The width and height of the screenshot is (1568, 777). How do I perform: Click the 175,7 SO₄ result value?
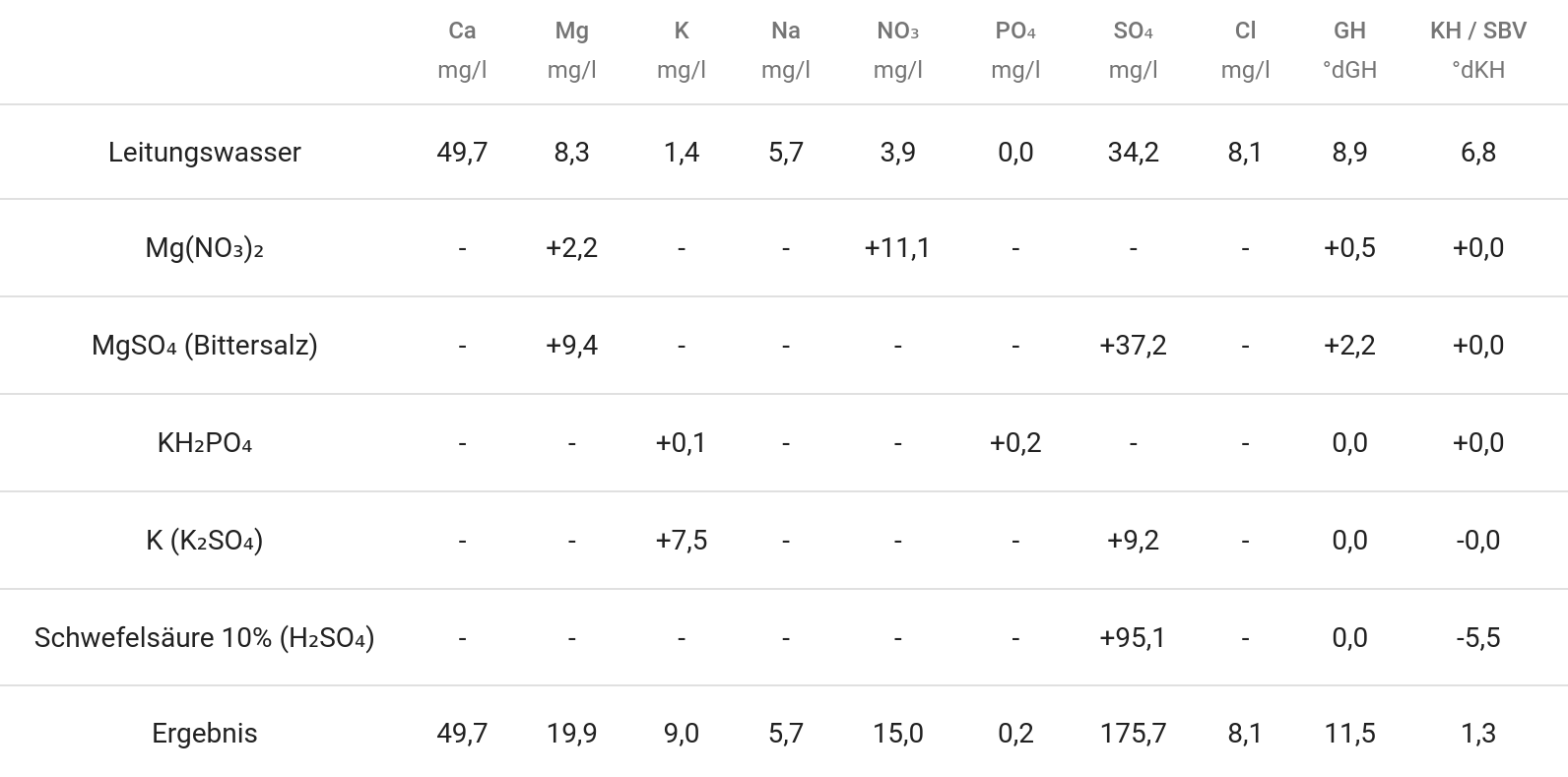click(x=1134, y=733)
